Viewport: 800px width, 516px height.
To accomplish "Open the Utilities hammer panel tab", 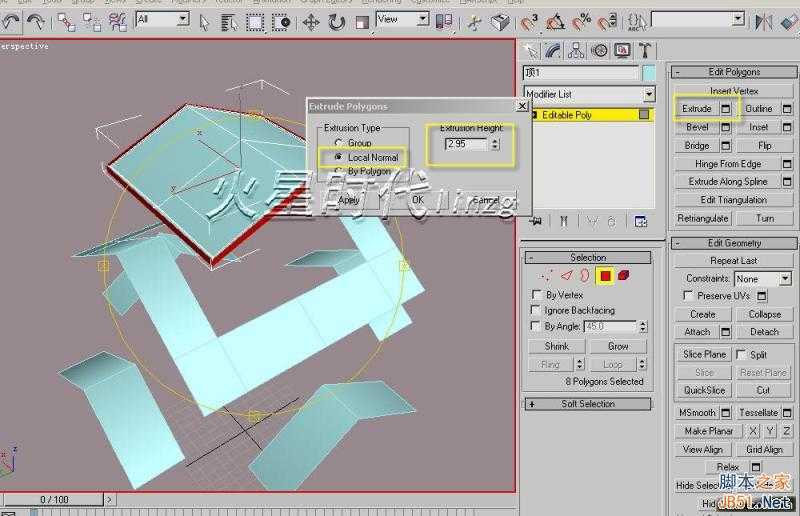I will point(645,51).
